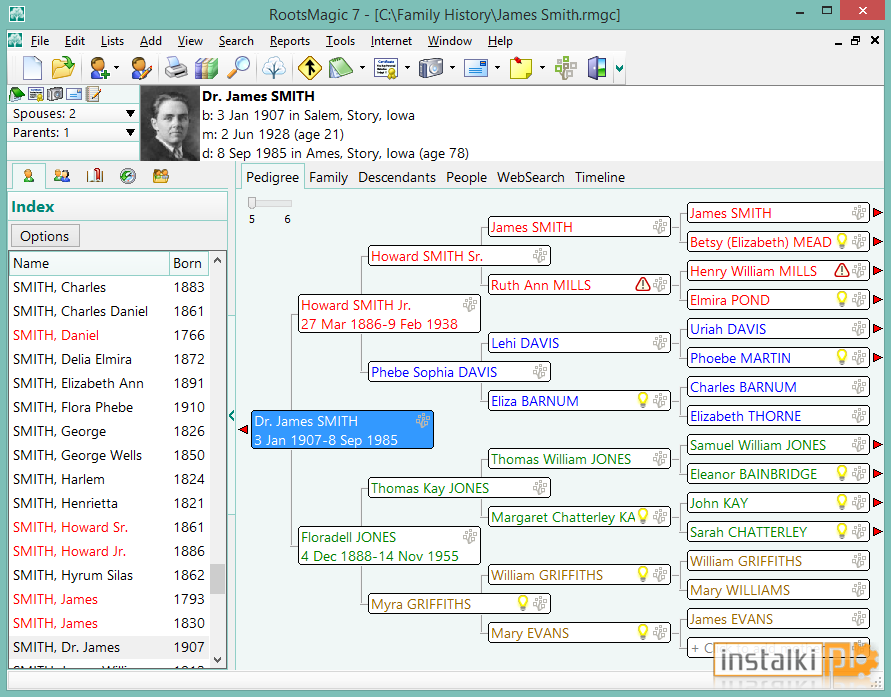Click the Edit person toolbar icon
The width and height of the screenshot is (891, 697).
tap(140, 68)
